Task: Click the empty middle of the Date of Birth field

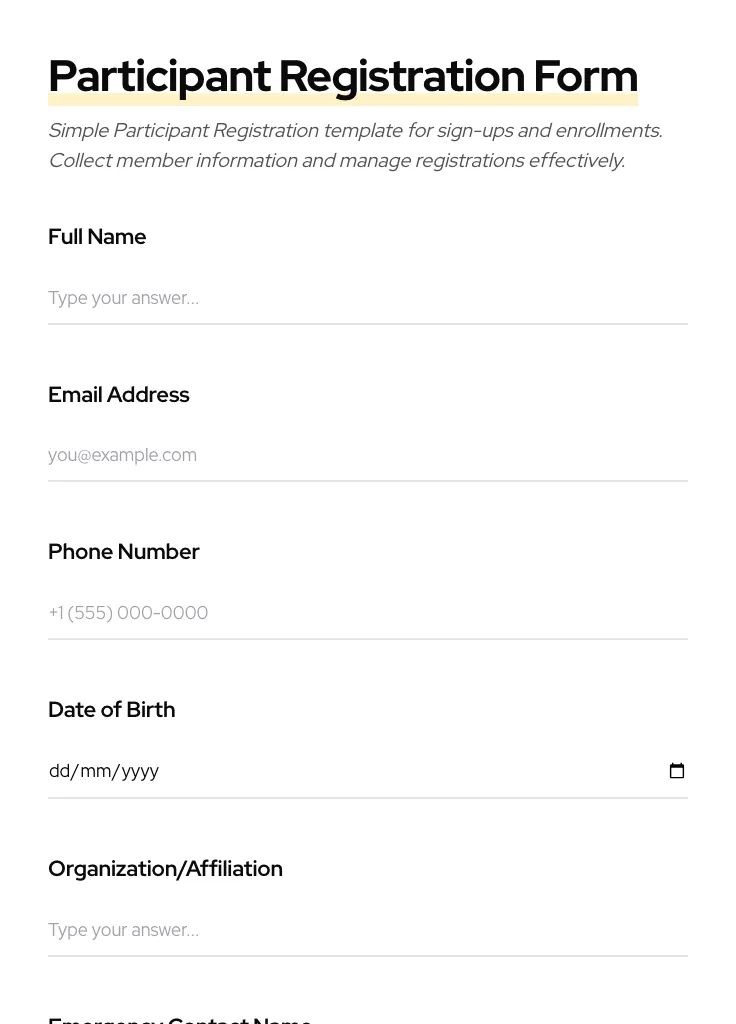Action: tap(400, 771)
